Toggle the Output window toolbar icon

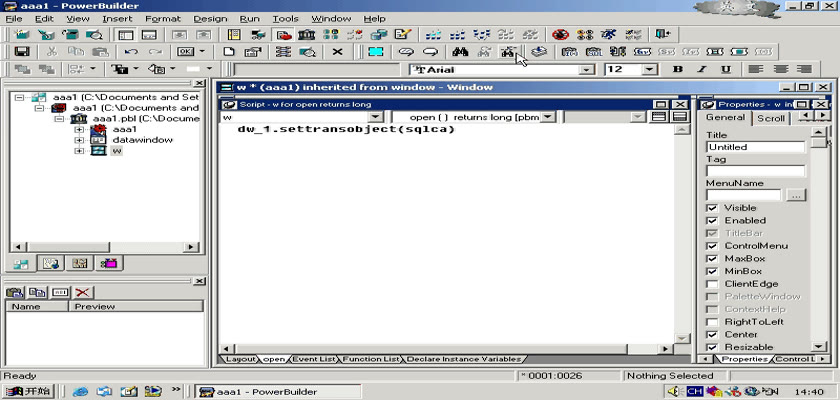point(149,35)
